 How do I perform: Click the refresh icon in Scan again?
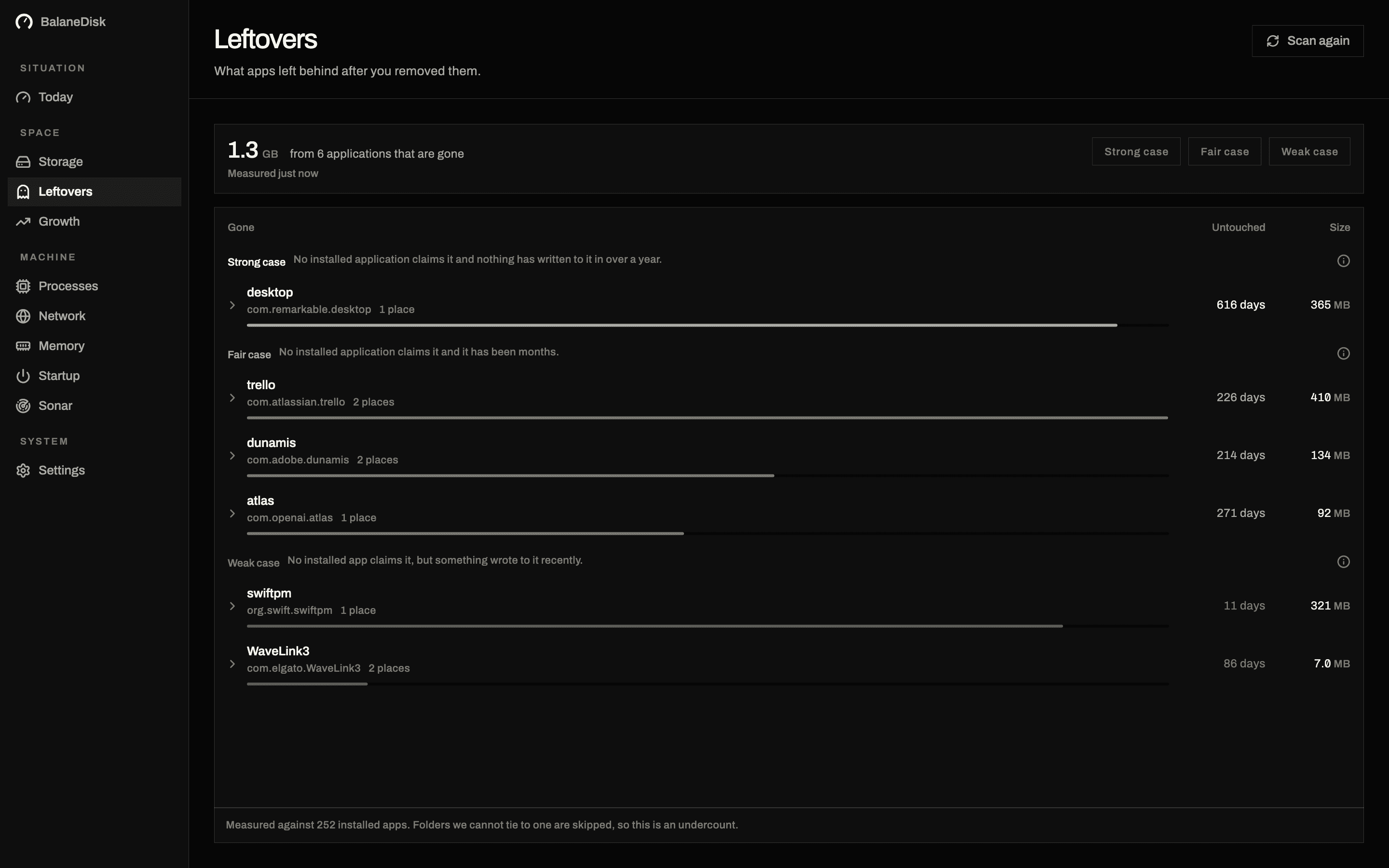(x=1272, y=41)
